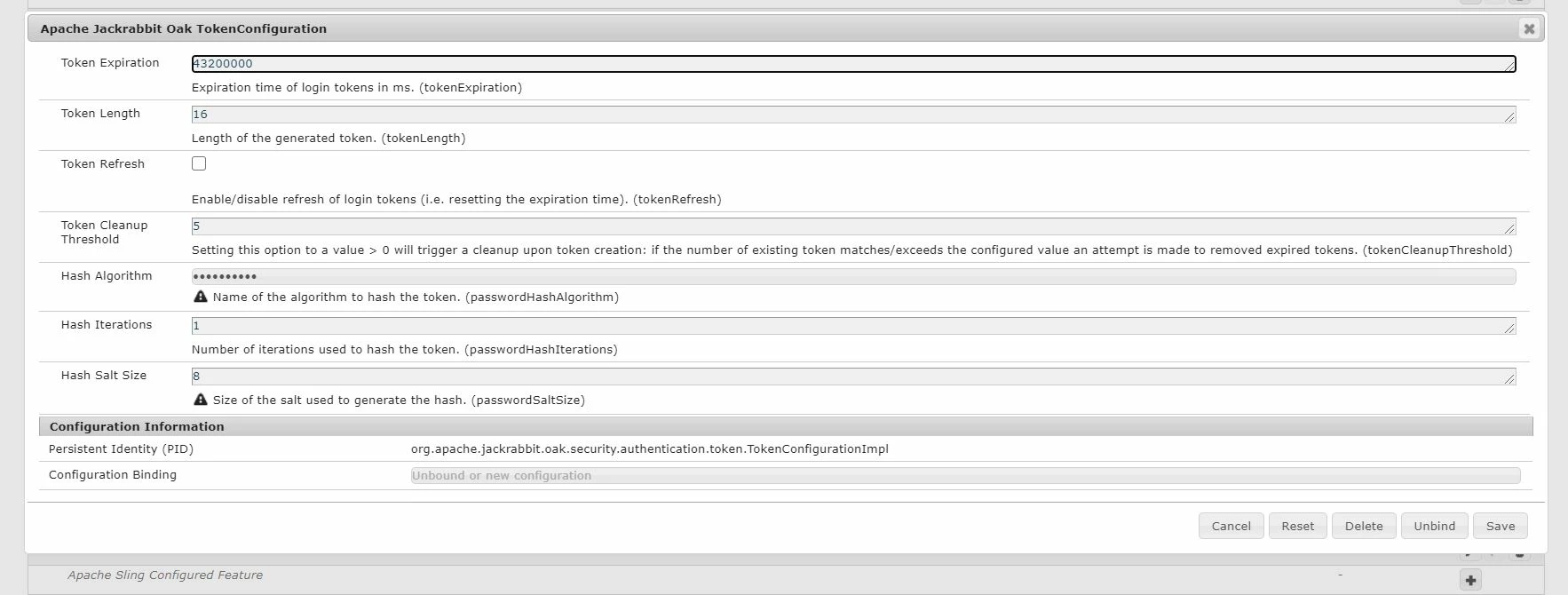Click the Configuration Binding label
This screenshot has height=595, width=1568.
[113, 475]
